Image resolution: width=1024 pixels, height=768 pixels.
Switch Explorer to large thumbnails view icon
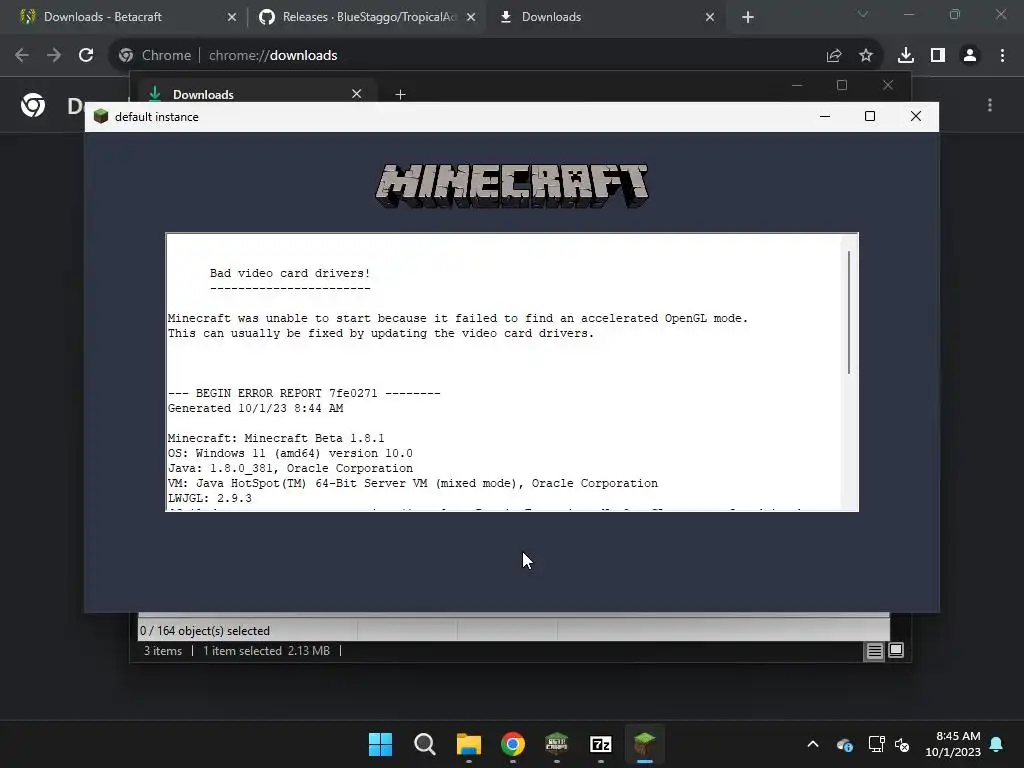coord(896,650)
